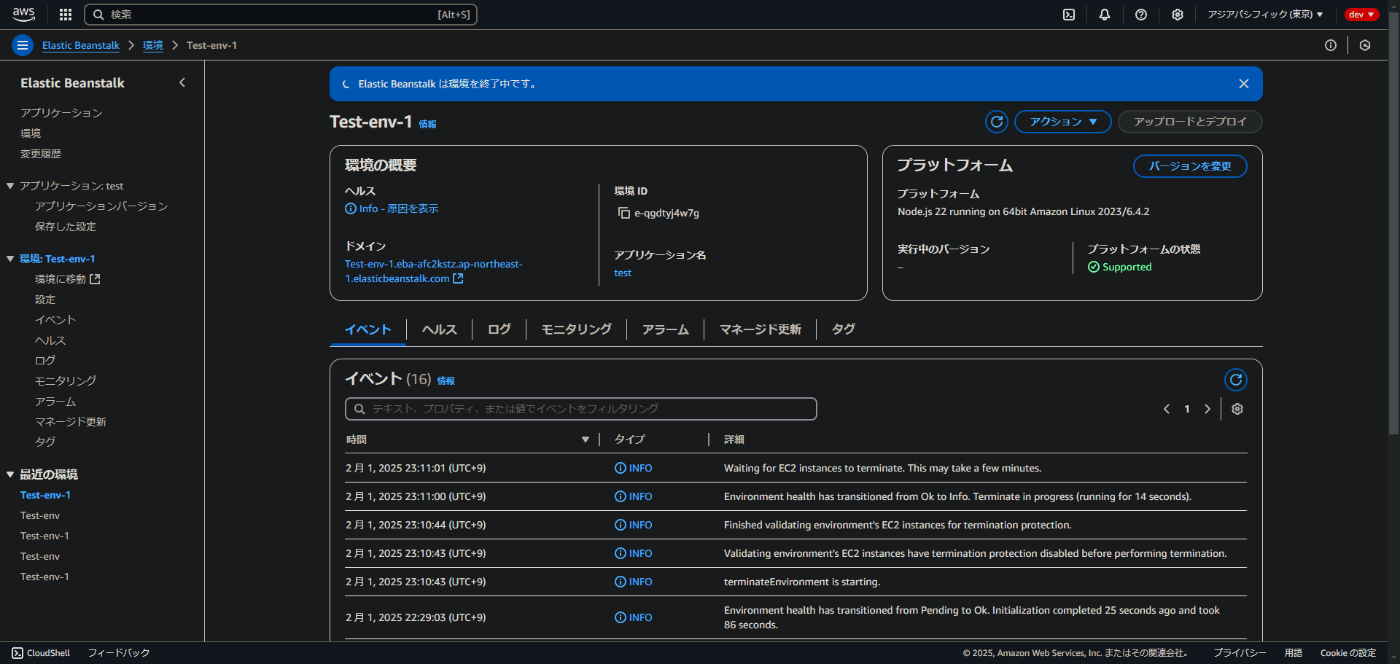
Task: Click the AWS search field
Action: [x=281, y=14]
